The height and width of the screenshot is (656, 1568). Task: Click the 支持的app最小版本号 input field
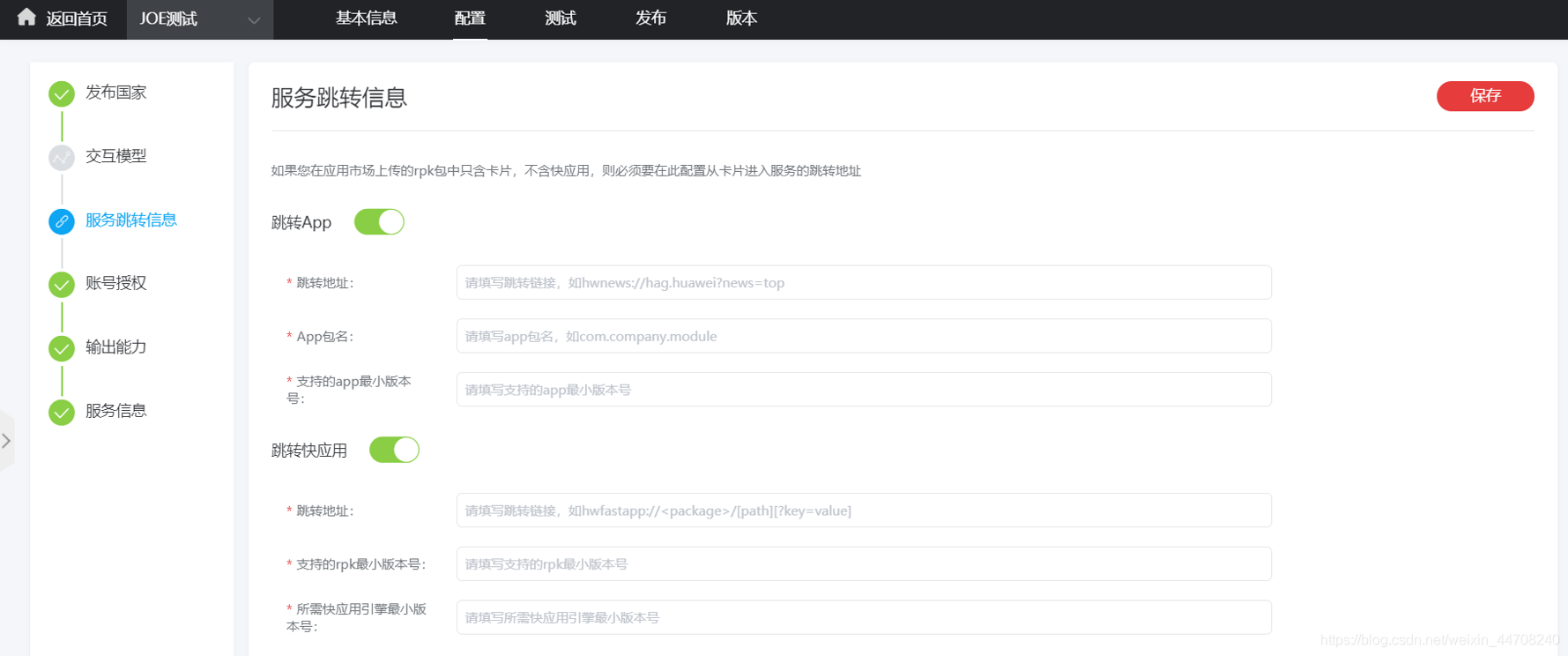click(864, 390)
